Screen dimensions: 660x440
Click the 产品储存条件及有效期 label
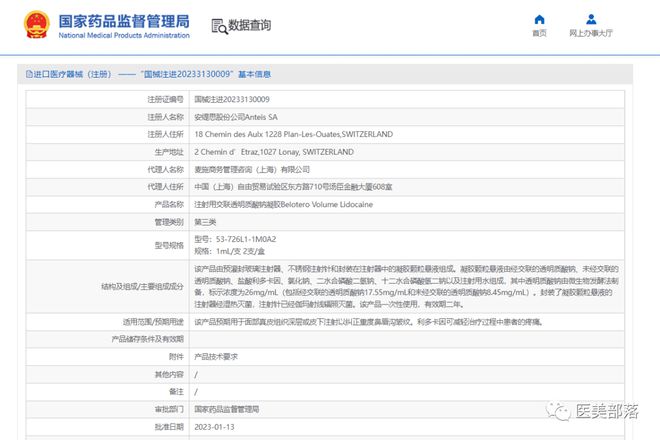click(148, 339)
